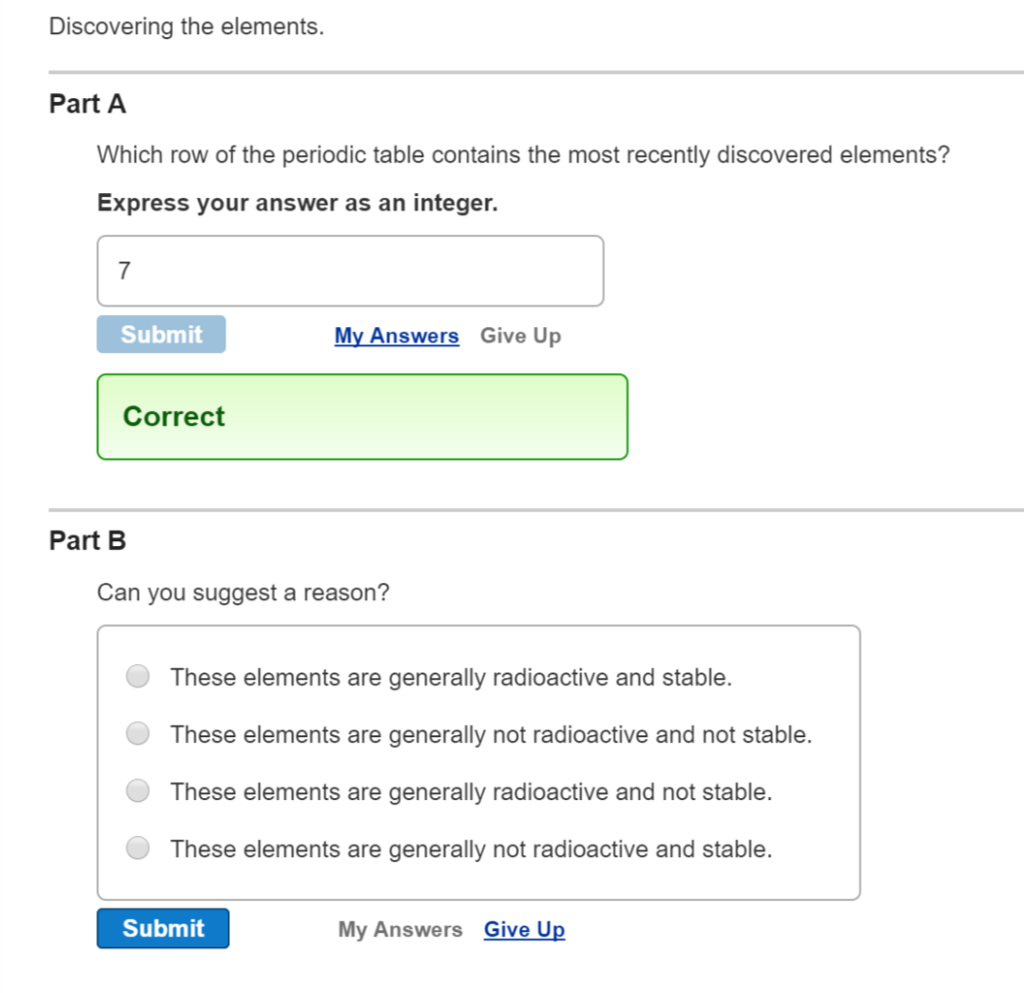Open My Answers for Part A
The height and width of the screenshot is (993, 1024).
click(396, 335)
